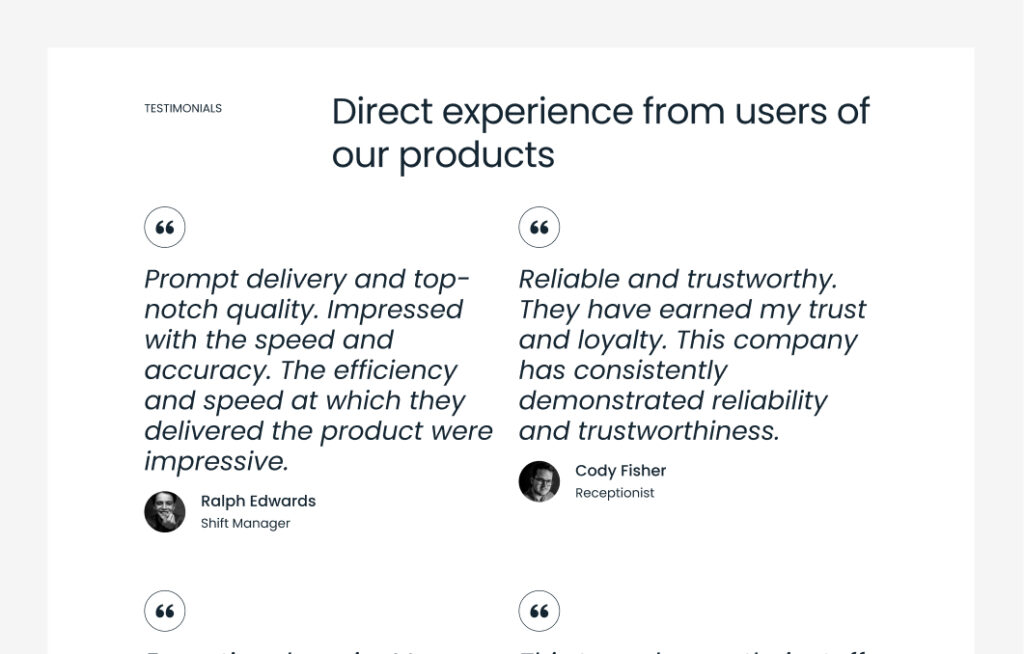Click the bottom-right quote icon

(x=539, y=611)
